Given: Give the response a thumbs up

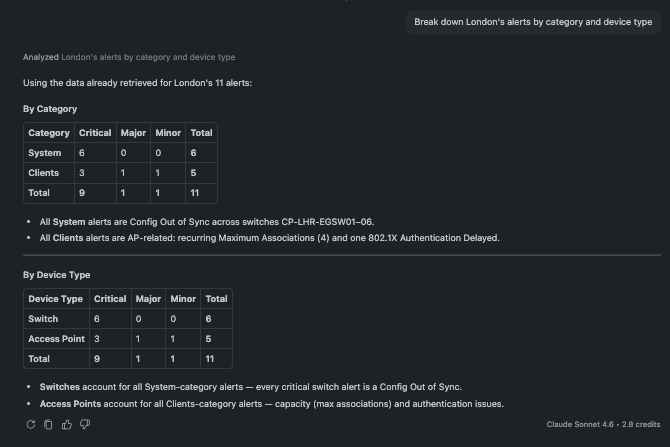Looking at the screenshot, I should click(67, 424).
